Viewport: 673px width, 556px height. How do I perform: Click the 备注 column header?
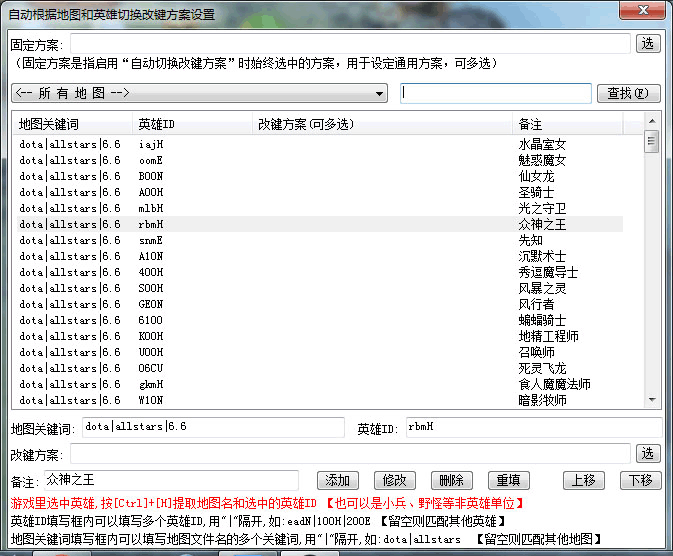coord(567,125)
